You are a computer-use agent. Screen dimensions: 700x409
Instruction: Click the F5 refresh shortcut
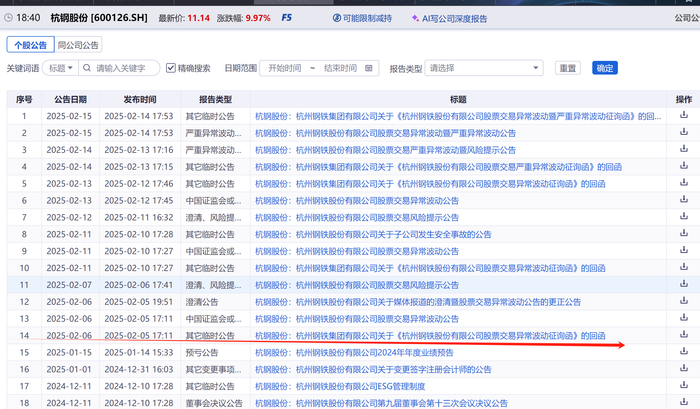click(287, 18)
